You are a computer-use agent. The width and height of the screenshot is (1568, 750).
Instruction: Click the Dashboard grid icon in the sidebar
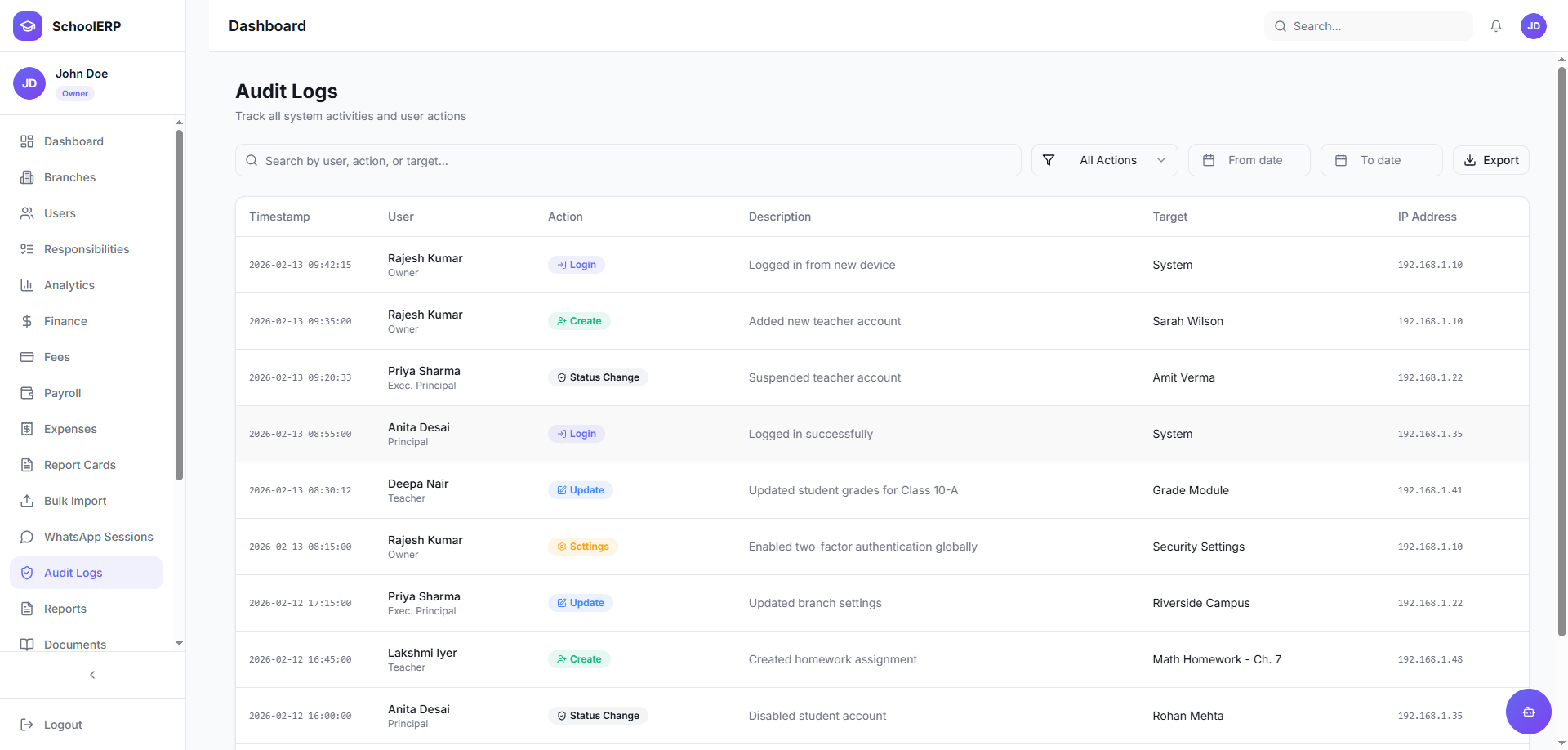coord(27,141)
